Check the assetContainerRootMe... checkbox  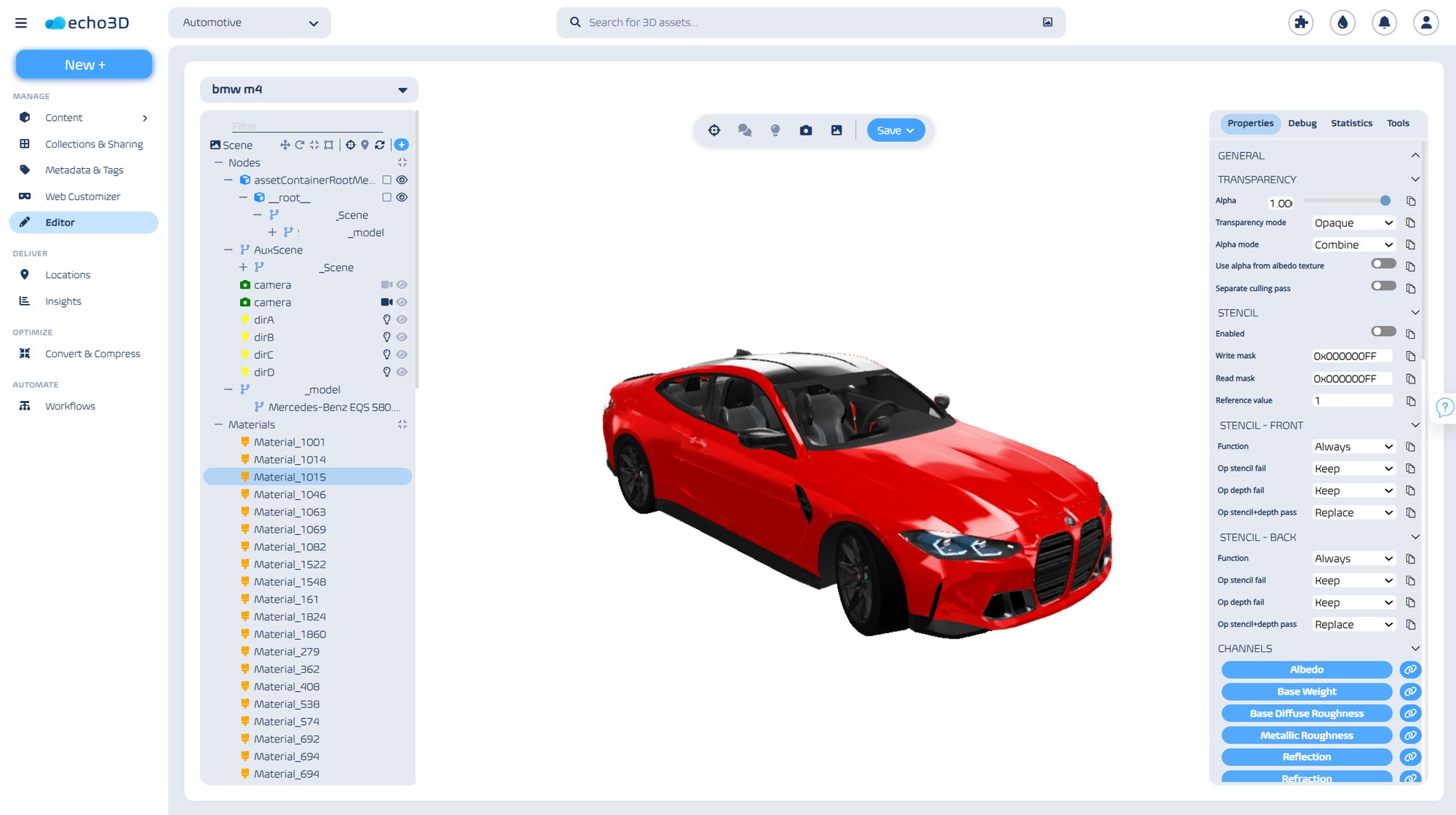pyautogui.click(x=387, y=180)
